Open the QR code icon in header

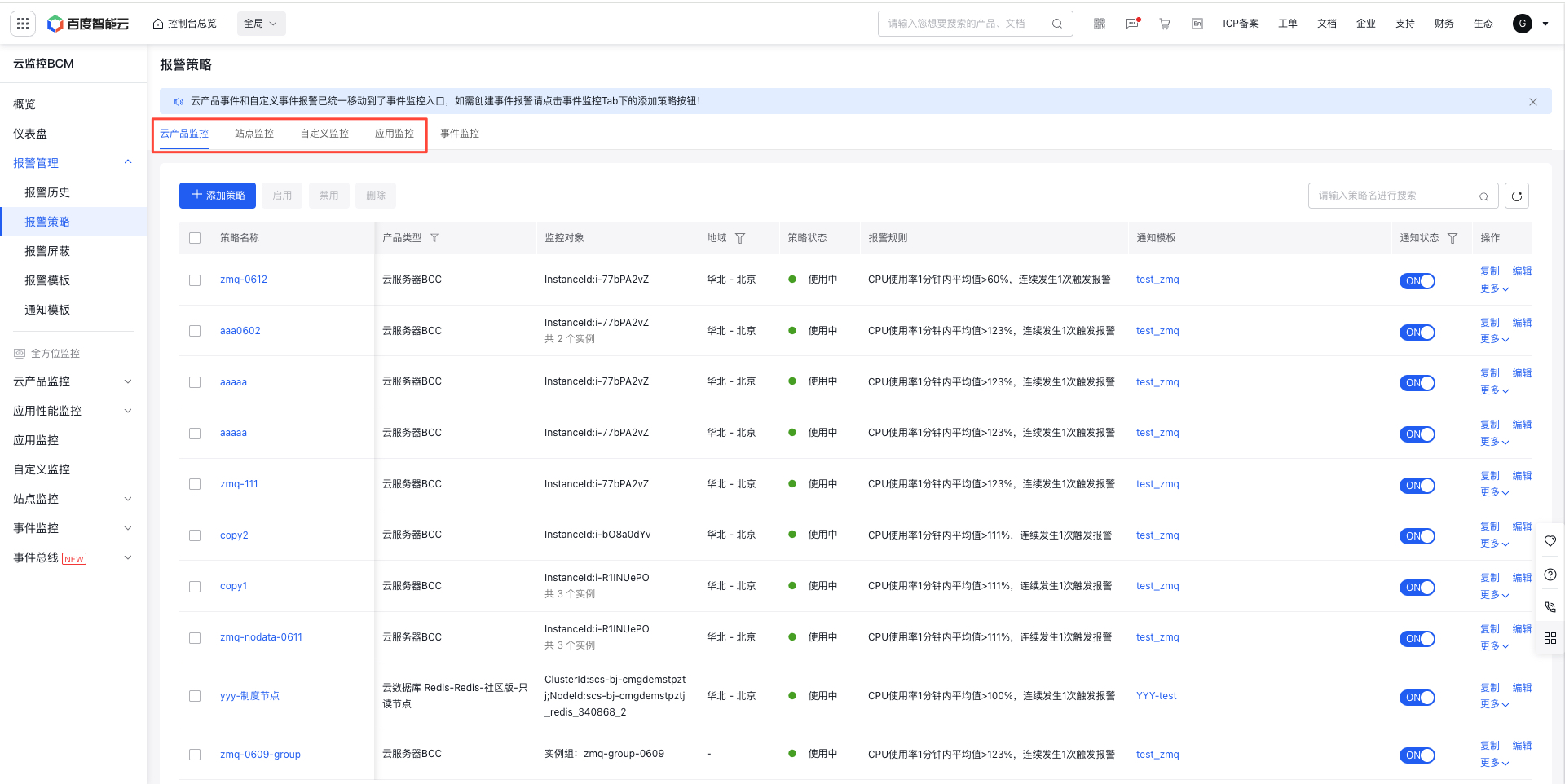(x=1100, y=24)
